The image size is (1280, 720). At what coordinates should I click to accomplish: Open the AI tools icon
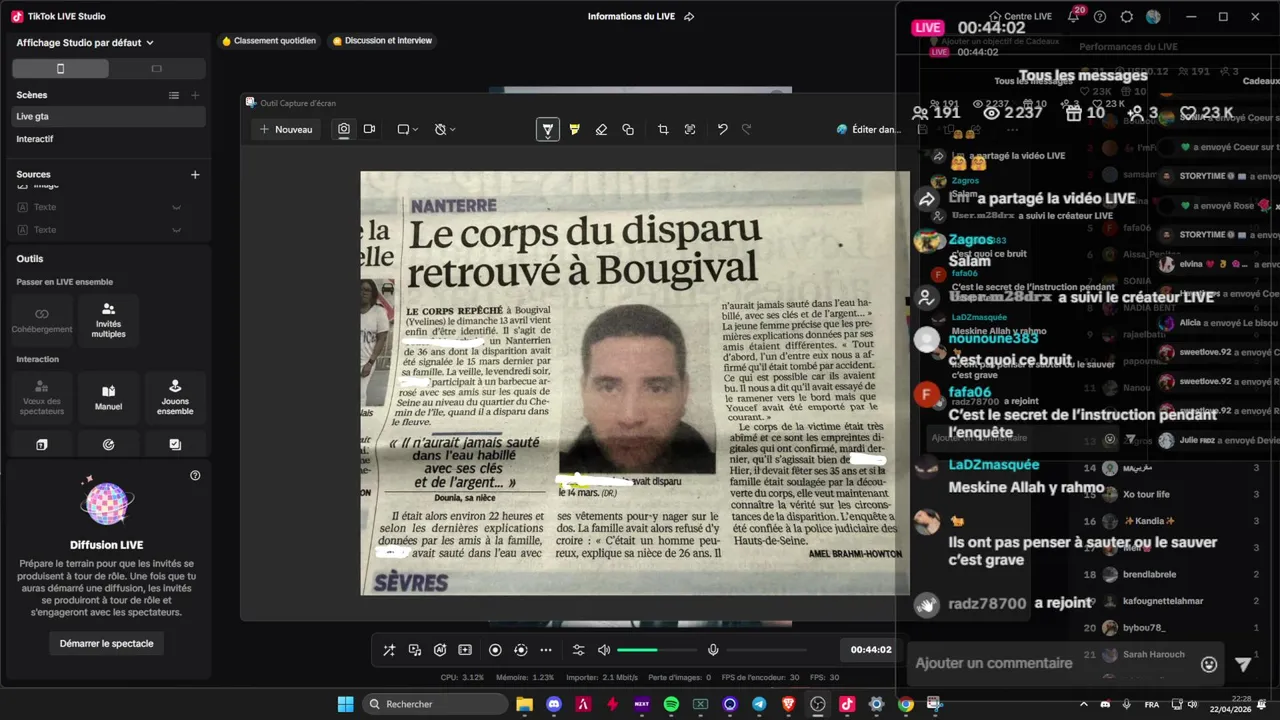pos(440,650)
